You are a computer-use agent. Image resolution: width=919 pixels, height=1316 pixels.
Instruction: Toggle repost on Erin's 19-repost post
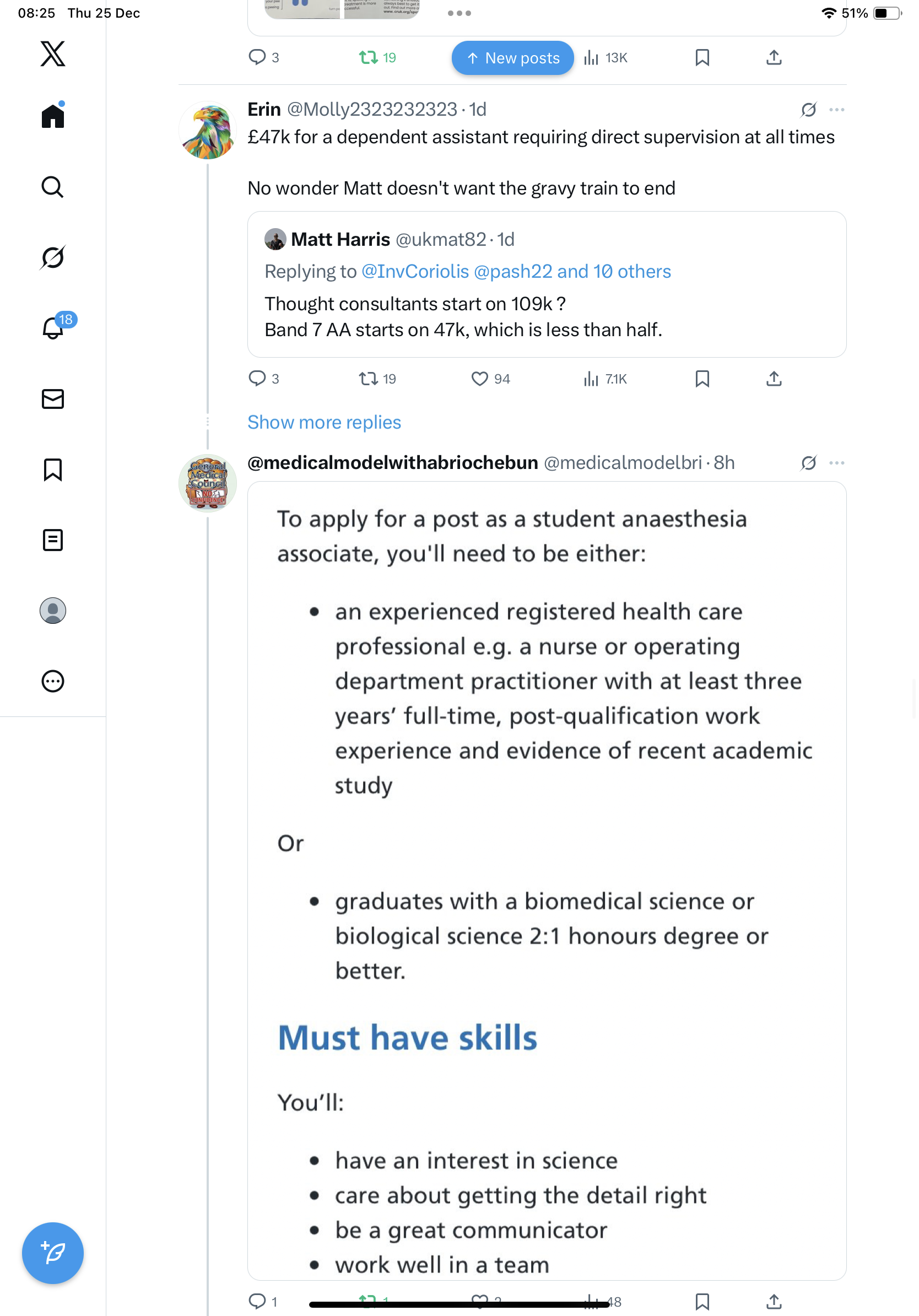pyautogui.click(x=368, y=379)
